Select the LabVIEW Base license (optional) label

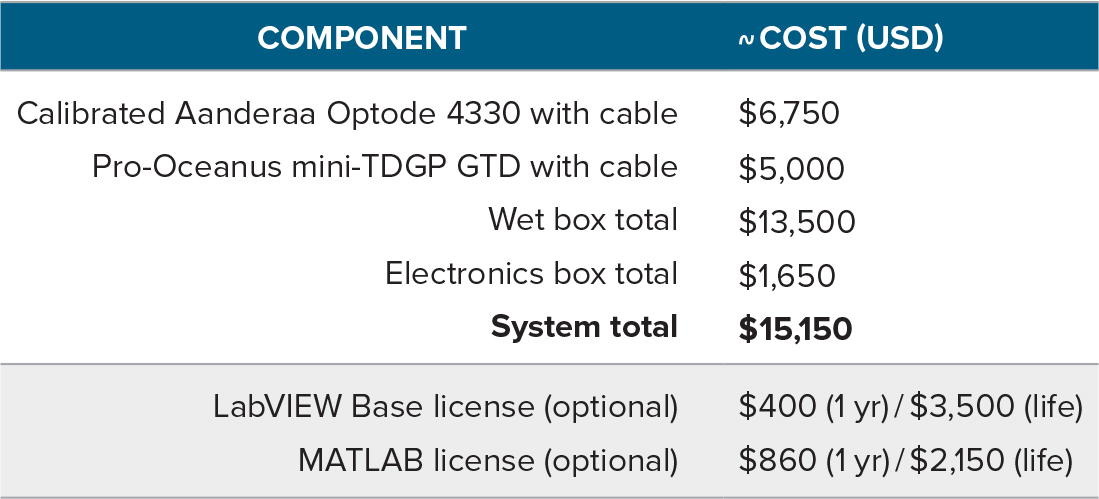pos(446,408)
